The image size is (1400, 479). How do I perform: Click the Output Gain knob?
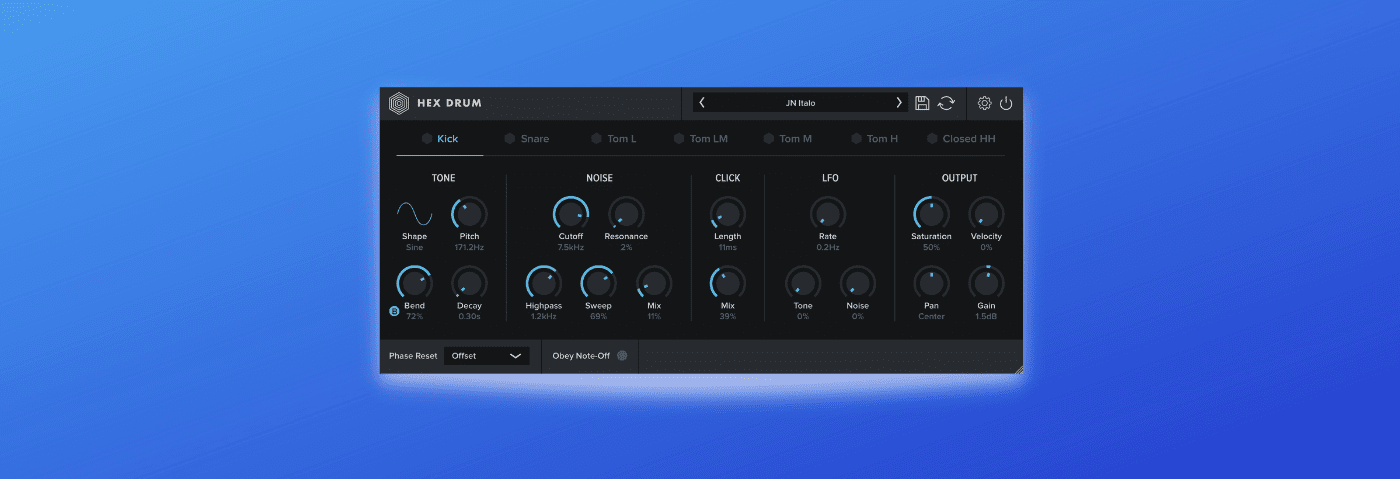point(986,283)
